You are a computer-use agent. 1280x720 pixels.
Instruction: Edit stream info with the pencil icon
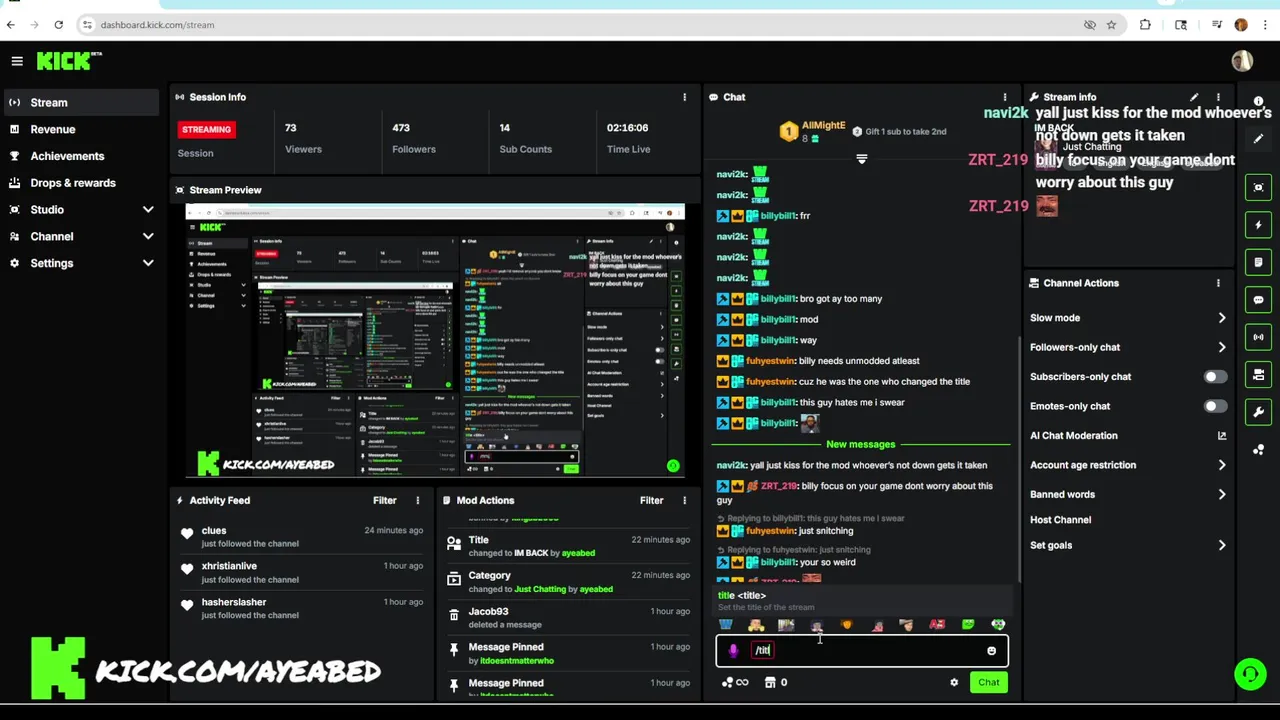point(1194,97)
